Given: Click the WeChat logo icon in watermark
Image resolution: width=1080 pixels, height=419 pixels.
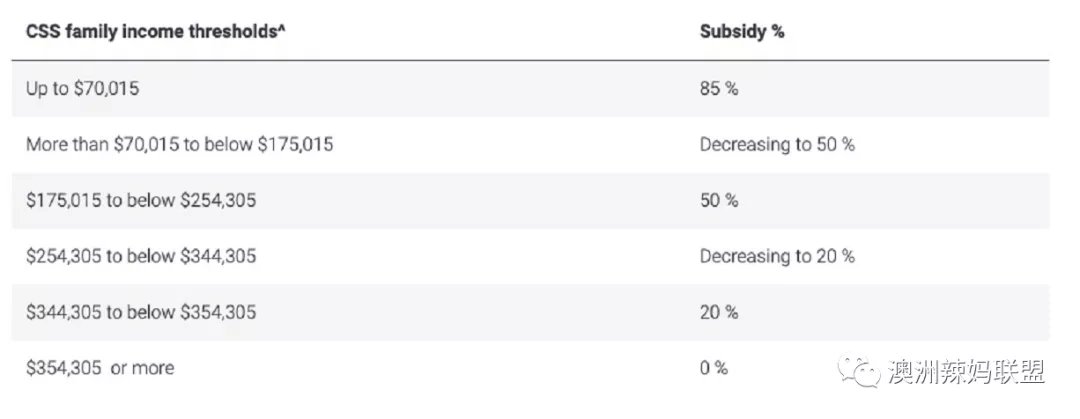Looking at the screenshot, I should 858,373.
